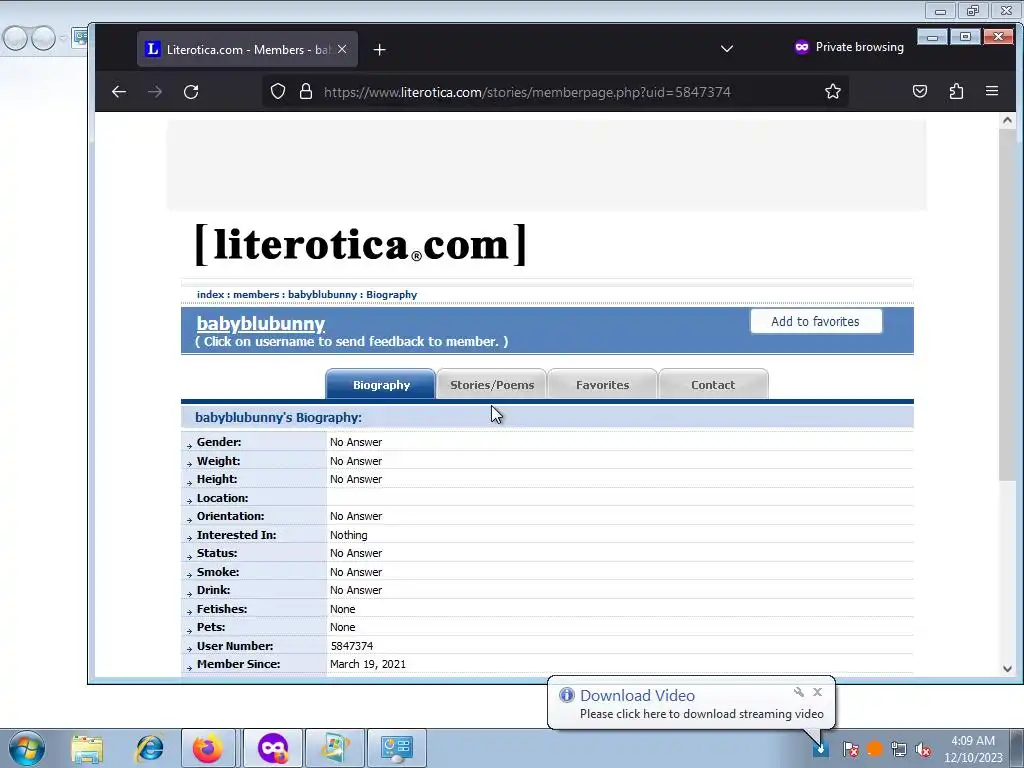Click the Private browsing indicator
The width and height of the screenshot is (1024, 768).
pos(849,47)
